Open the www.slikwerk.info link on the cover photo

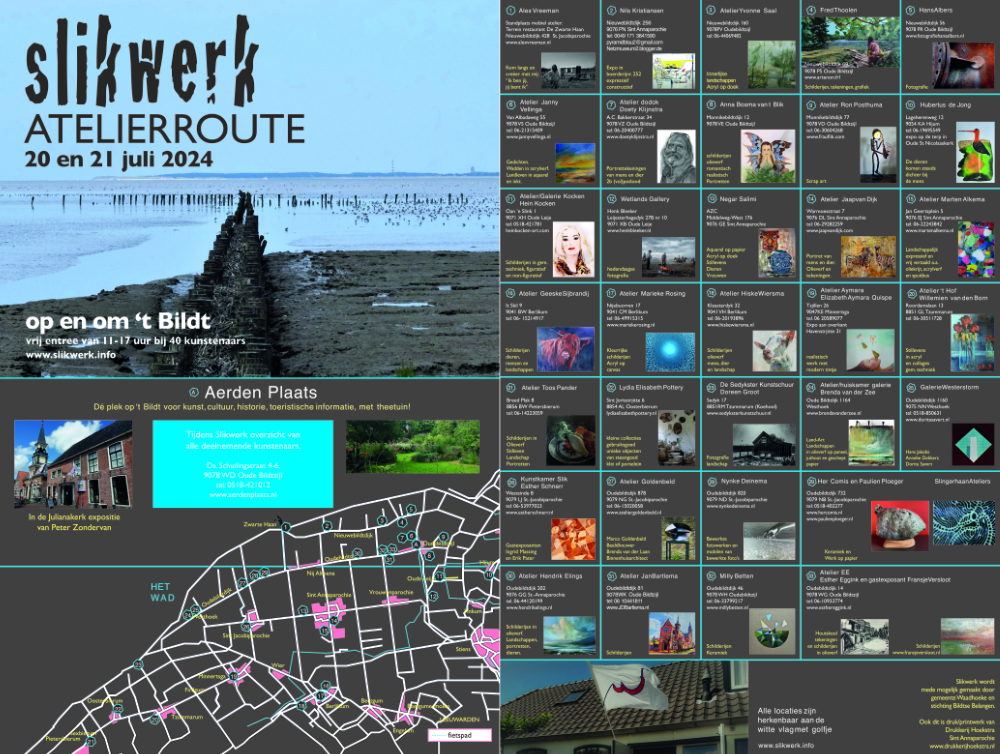click(x=71, y=355)
